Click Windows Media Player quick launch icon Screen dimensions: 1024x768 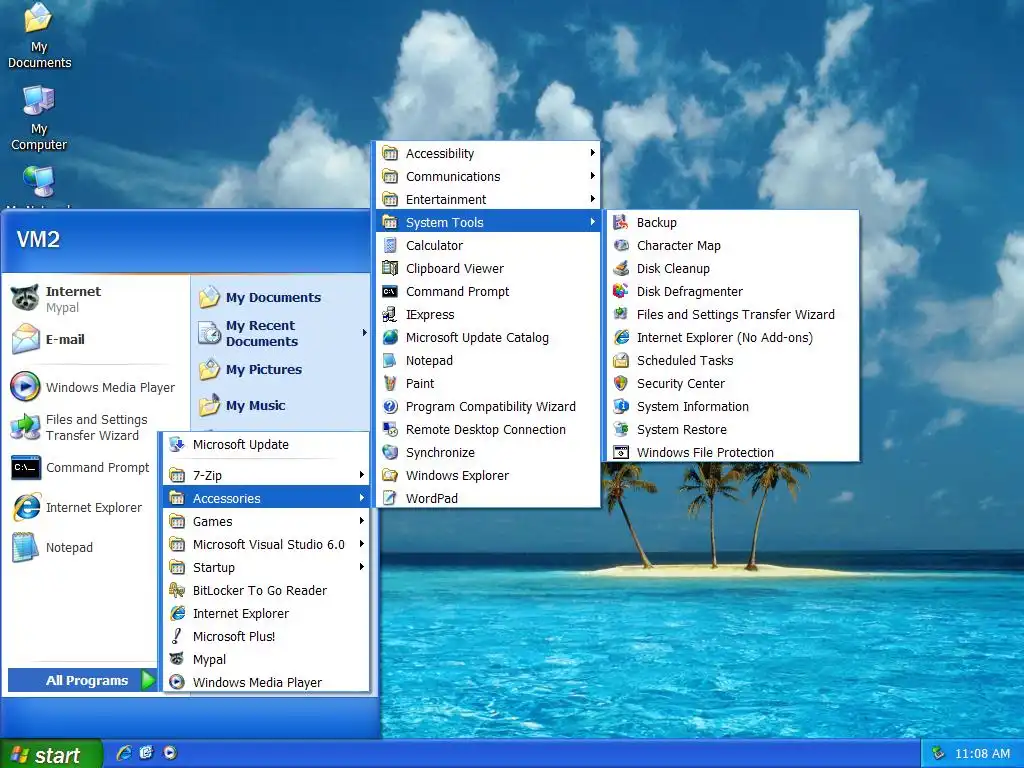(170, 753)
